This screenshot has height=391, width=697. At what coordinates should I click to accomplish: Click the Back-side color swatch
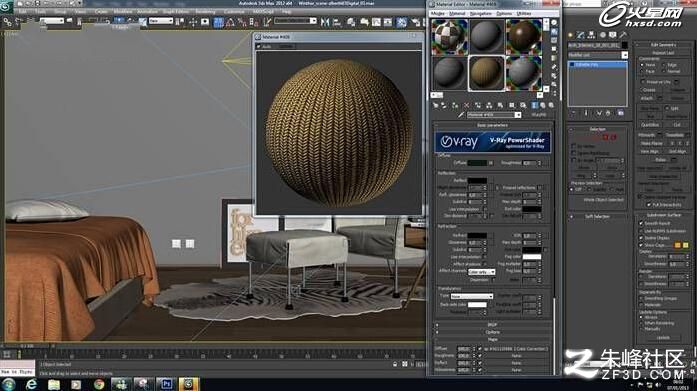pos(477,304)
